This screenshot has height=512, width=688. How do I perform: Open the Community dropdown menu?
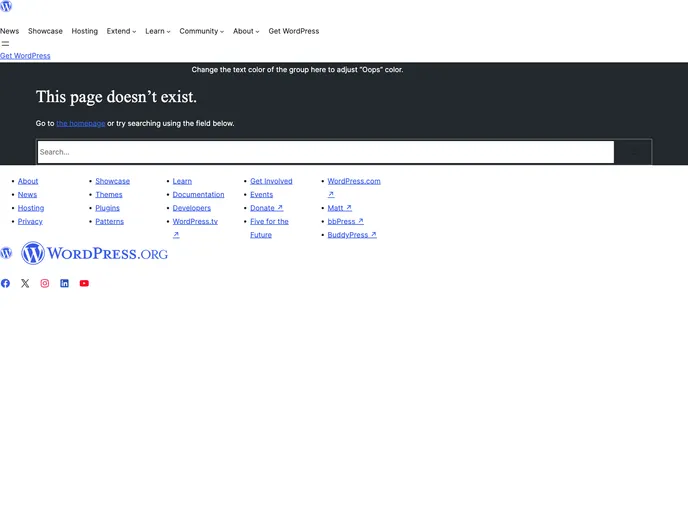(202, 31)
